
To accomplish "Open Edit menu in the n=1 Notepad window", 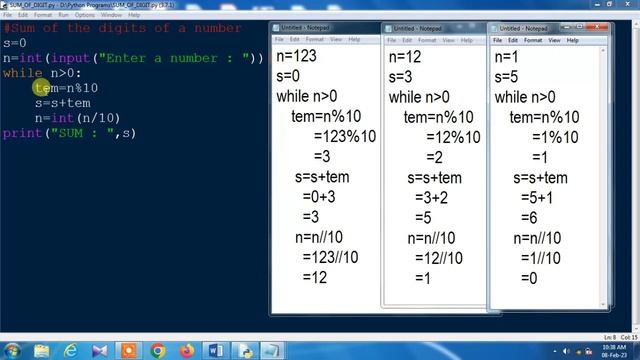I will (513, 40).
